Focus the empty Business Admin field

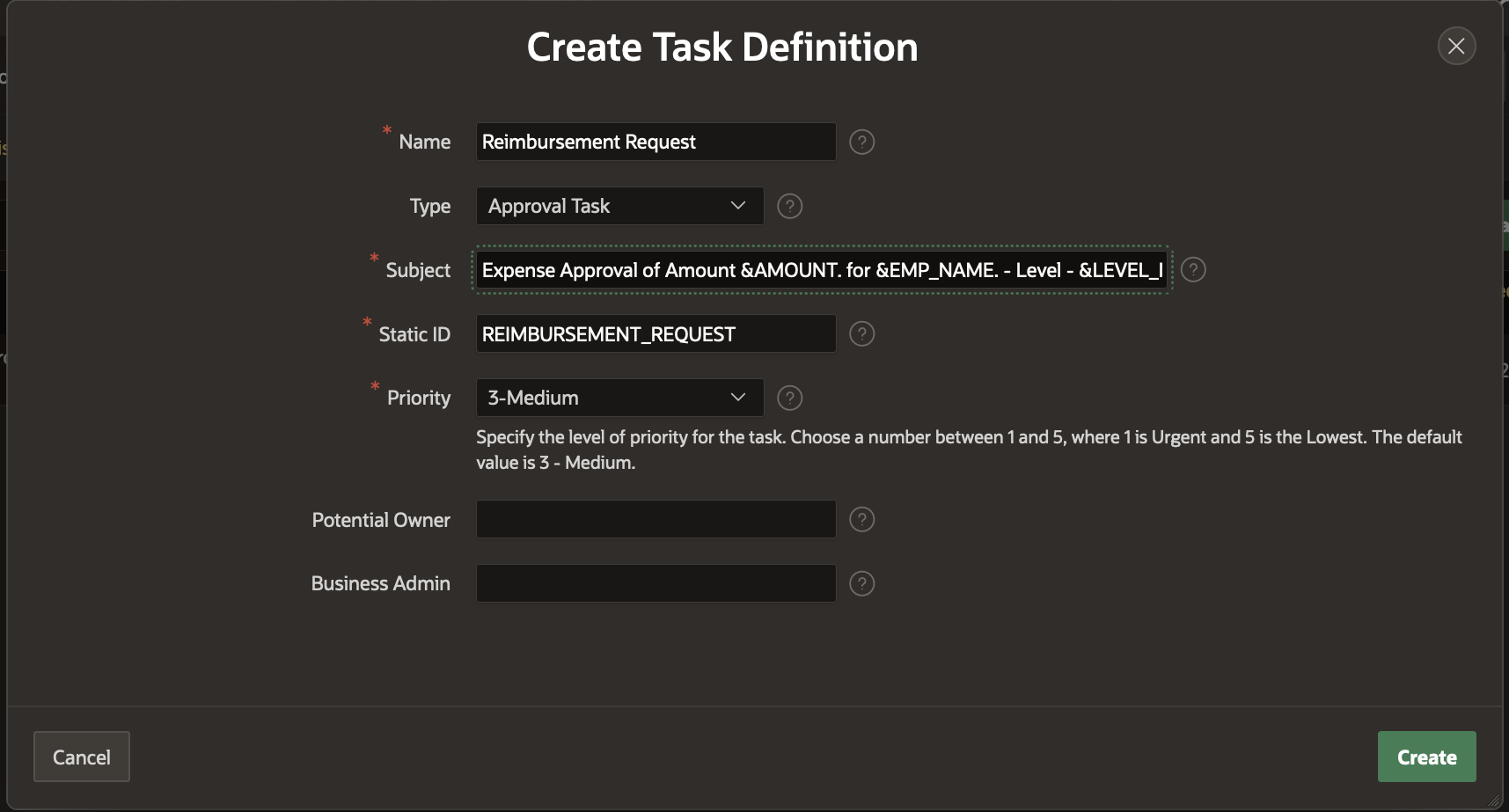656,583
